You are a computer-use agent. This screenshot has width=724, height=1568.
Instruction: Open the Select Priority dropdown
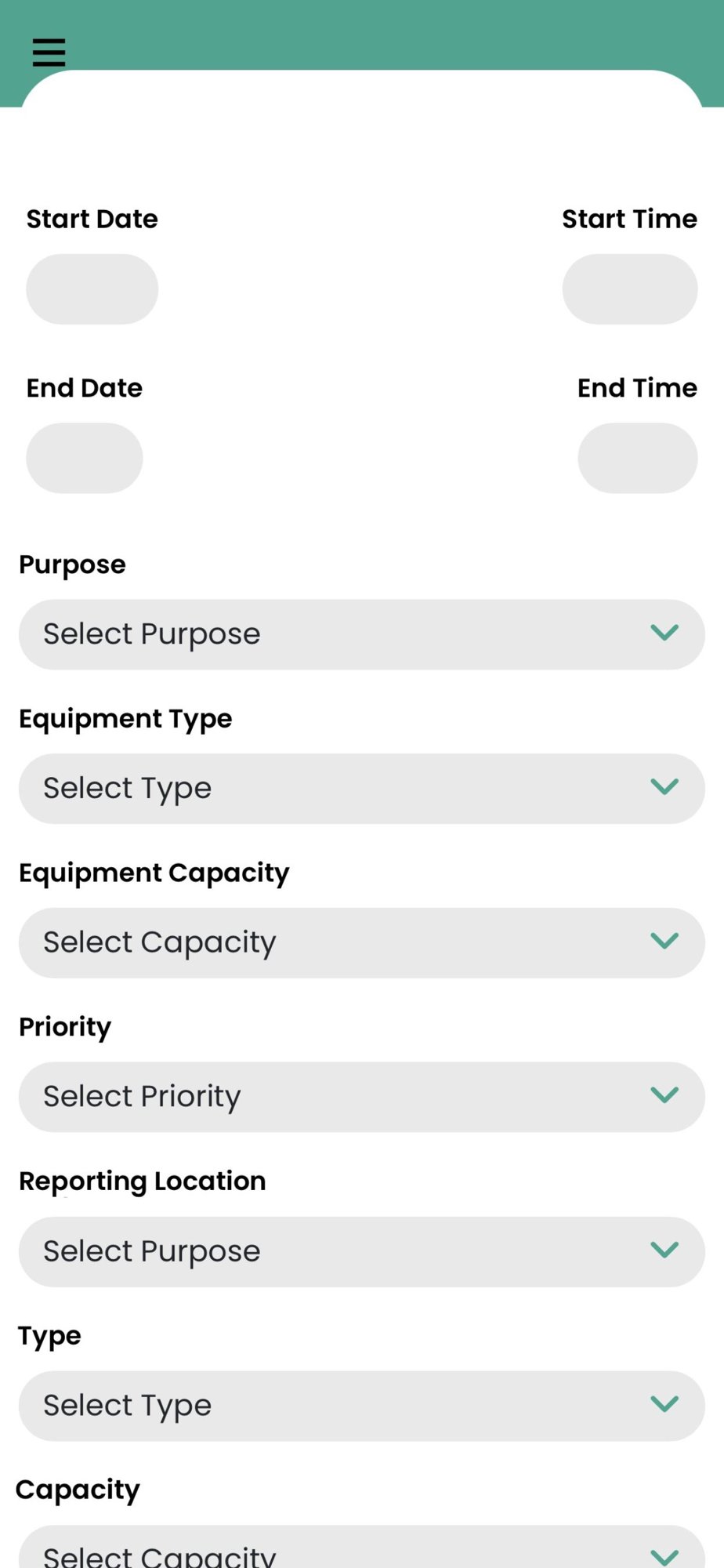click(362, 1097)
